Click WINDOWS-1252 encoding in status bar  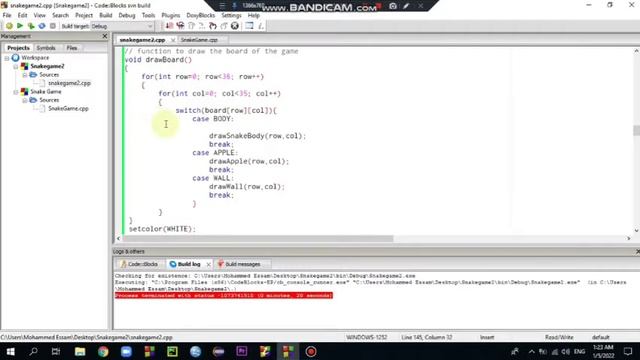tap(367, 337)
